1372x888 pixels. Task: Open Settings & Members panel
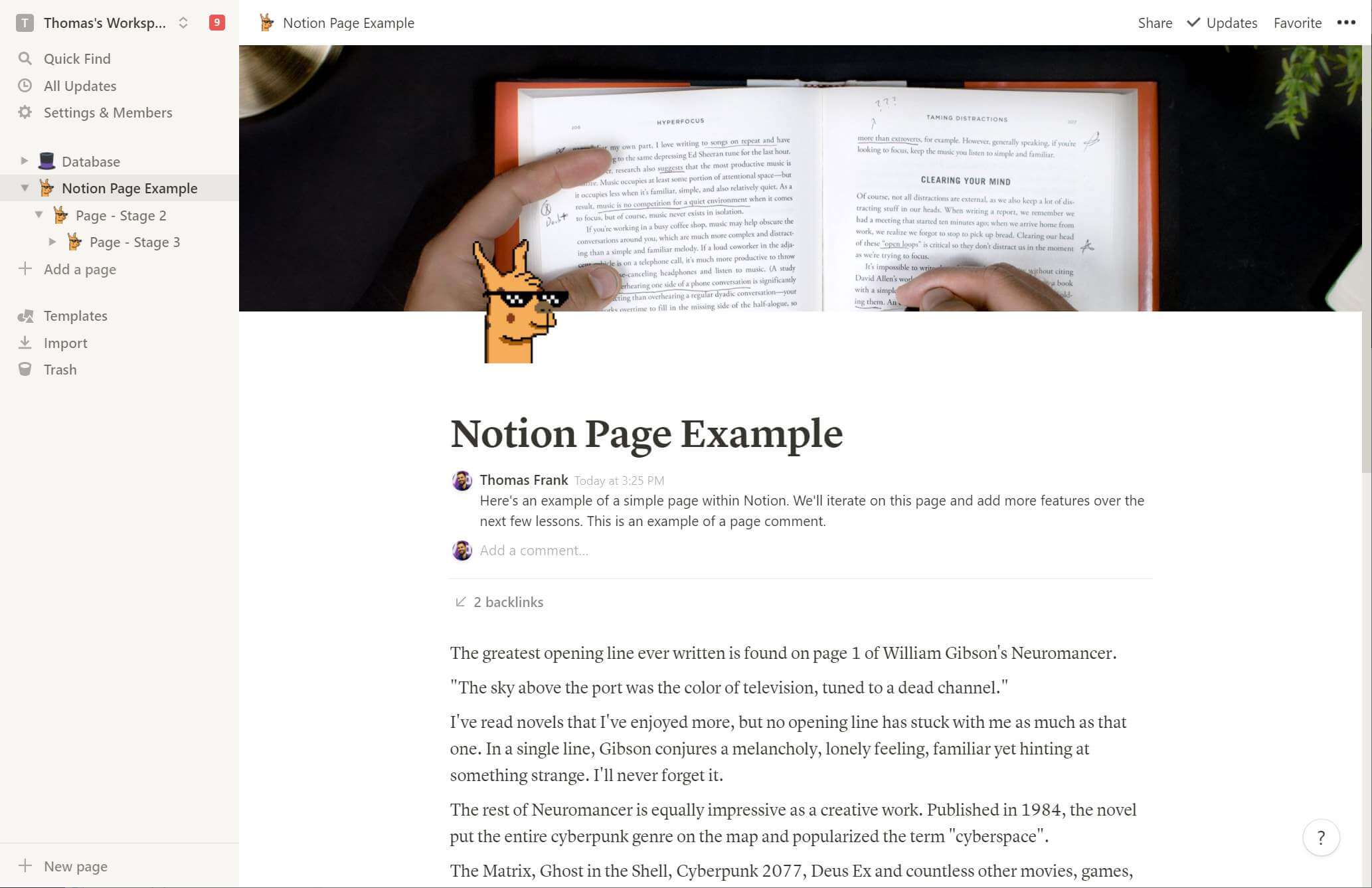tap(108, 112)
